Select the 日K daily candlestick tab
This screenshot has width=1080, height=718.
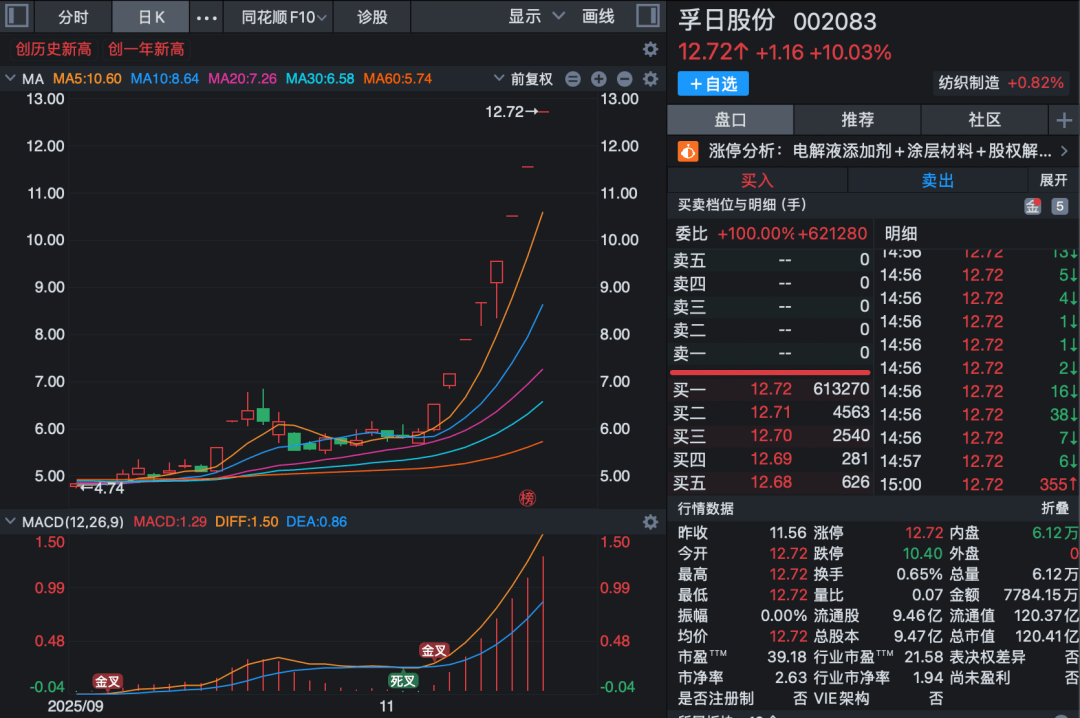tap(151, 17)
